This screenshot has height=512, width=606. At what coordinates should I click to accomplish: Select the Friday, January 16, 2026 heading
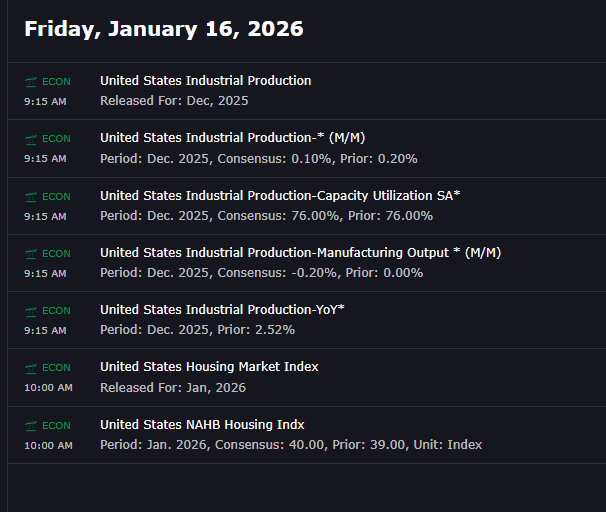[164, 29]
